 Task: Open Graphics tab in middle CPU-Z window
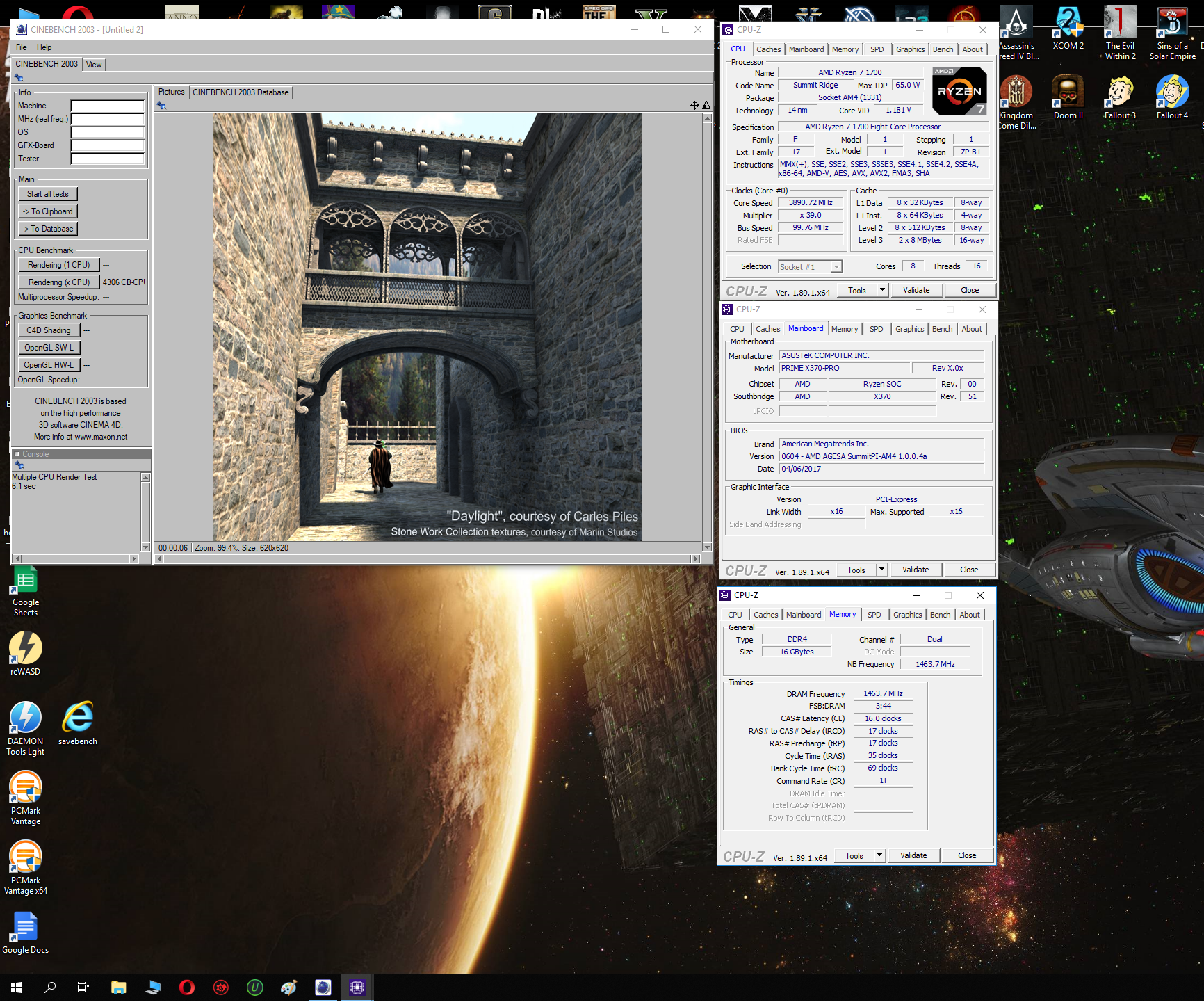[910, 329]
